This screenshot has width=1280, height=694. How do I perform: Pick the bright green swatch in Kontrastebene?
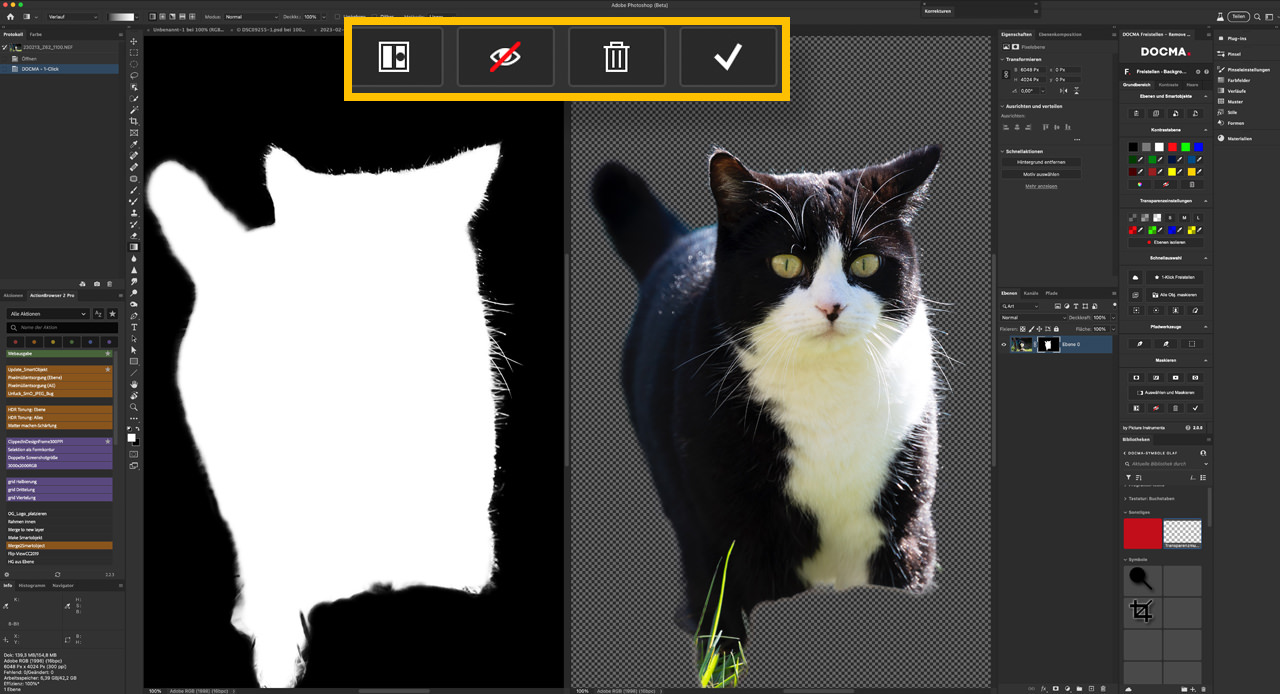[1185, 147]
